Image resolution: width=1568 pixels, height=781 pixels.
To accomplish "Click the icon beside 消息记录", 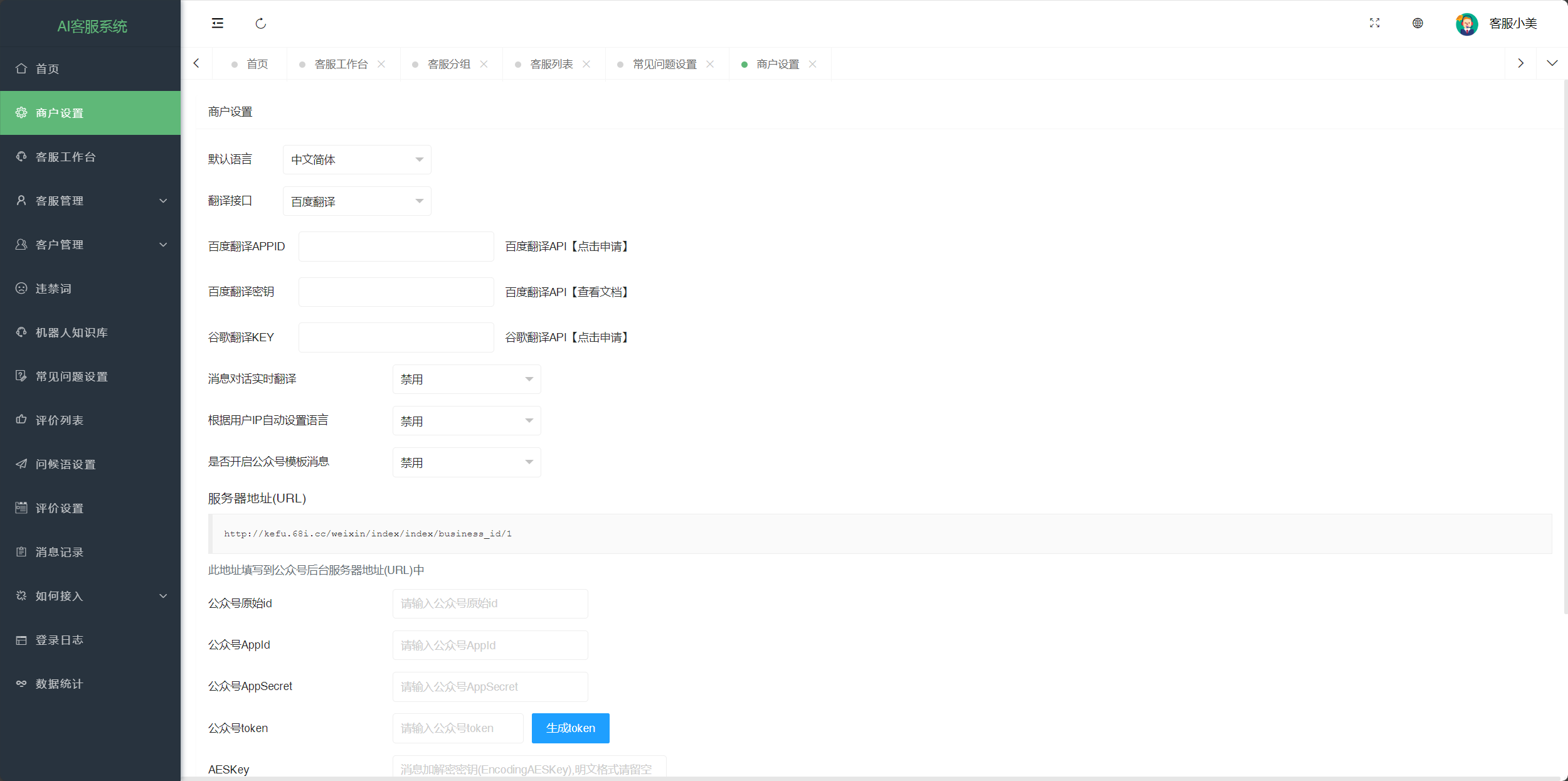I will coord(21,551).
